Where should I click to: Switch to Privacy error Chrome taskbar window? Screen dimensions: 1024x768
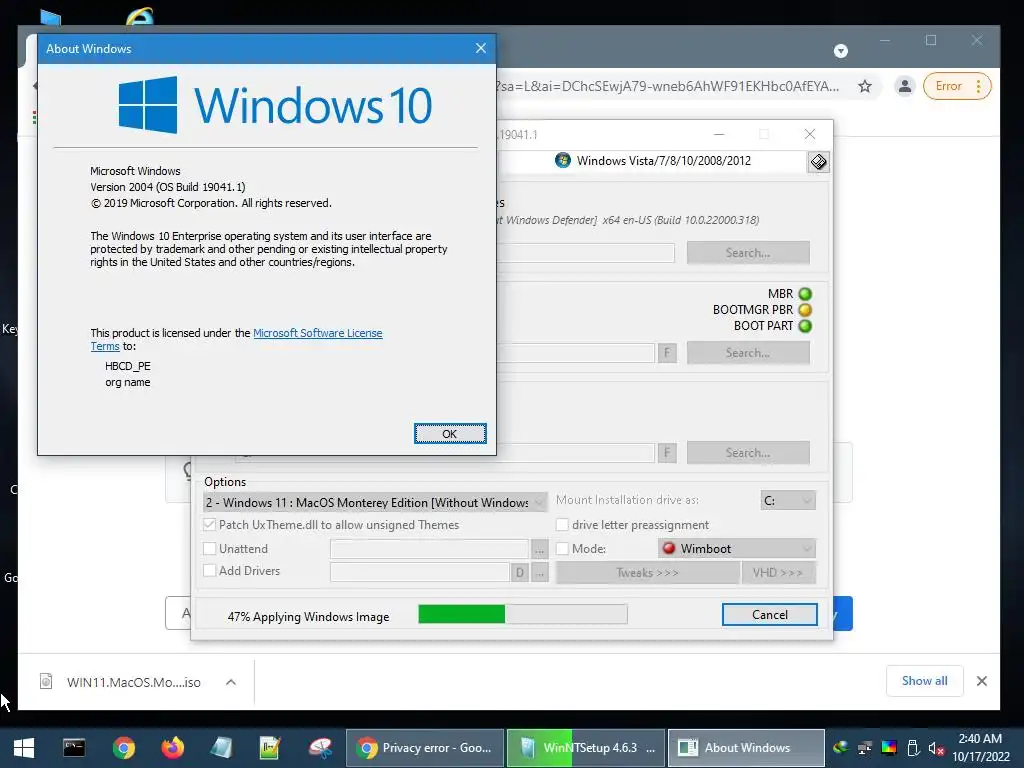[x=424, y=748]
